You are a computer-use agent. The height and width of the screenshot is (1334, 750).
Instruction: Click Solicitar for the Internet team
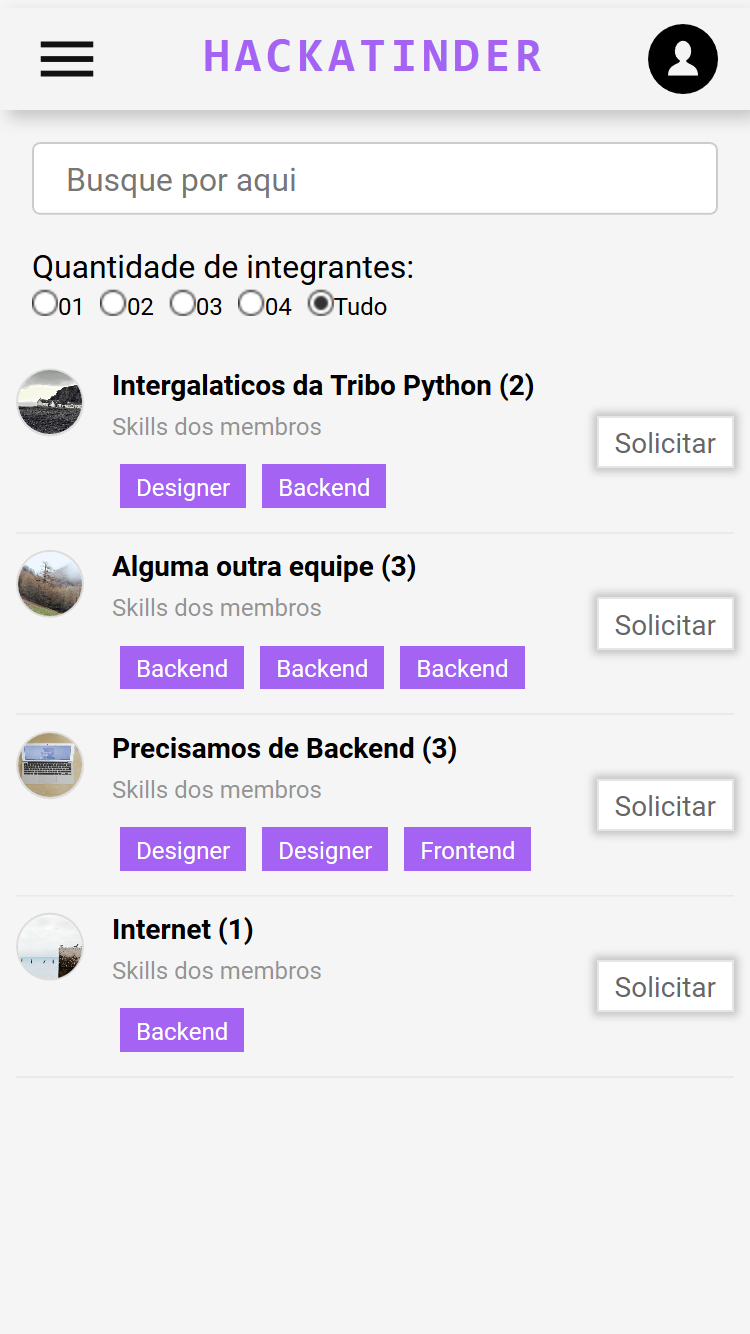664,986
